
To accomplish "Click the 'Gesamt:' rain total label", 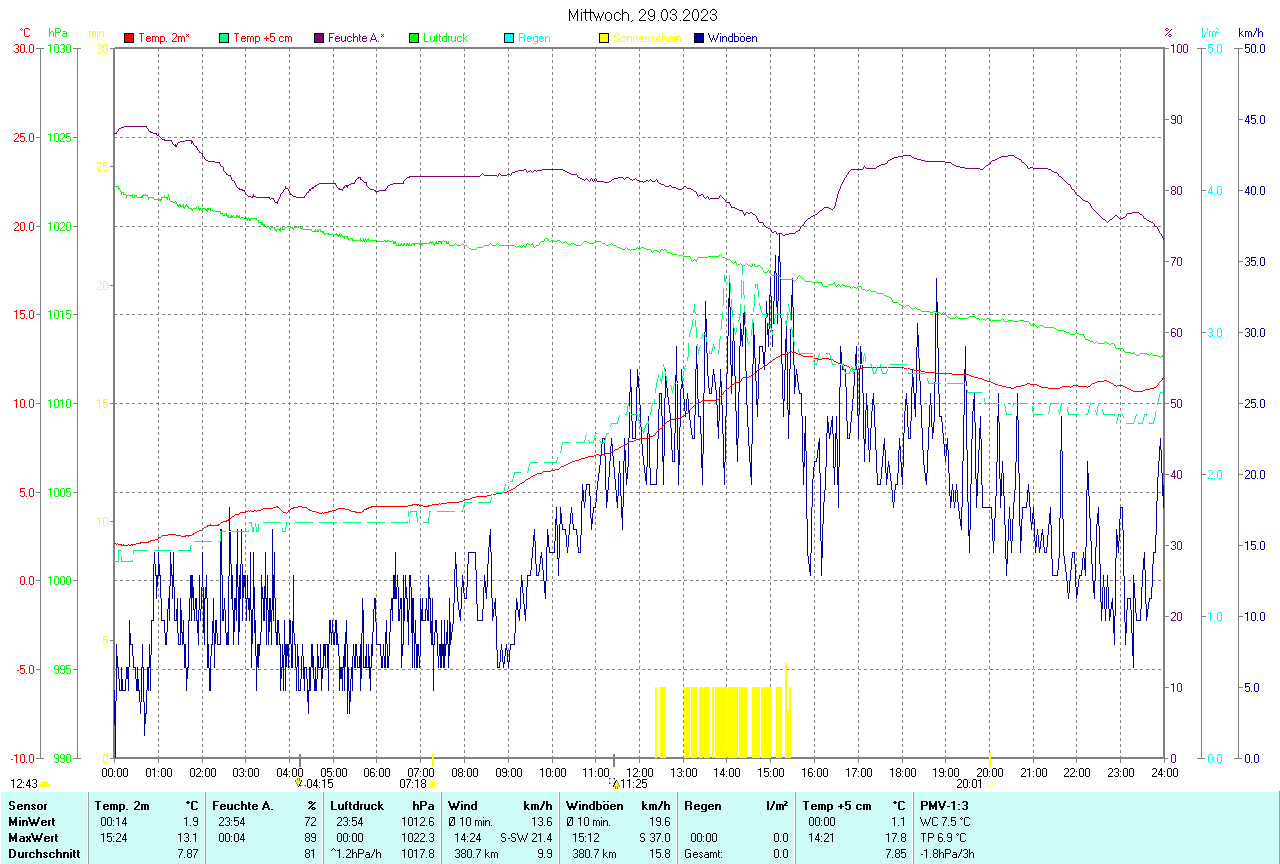I will [703, 853].
